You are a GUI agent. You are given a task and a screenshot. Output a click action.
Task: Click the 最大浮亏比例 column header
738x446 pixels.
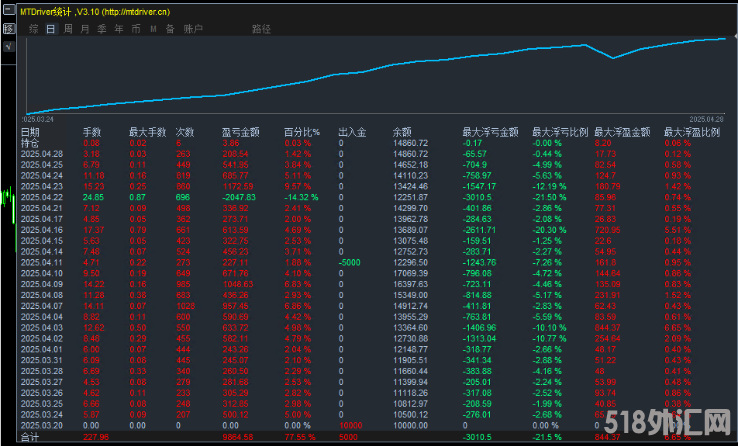pyautogui.click(x=560, y=132)
